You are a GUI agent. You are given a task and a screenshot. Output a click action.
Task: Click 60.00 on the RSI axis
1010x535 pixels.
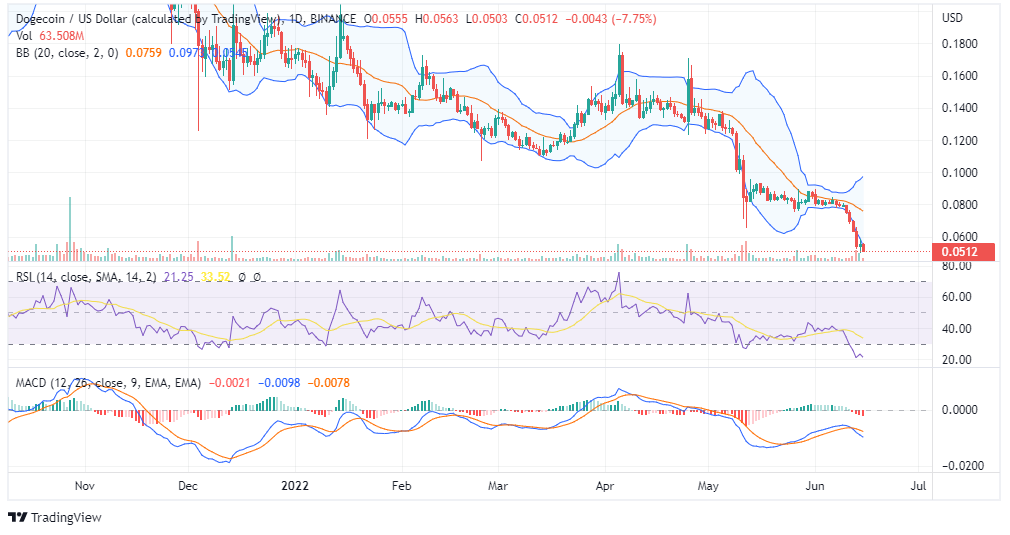pyautogui.click(x=957, y=297)
